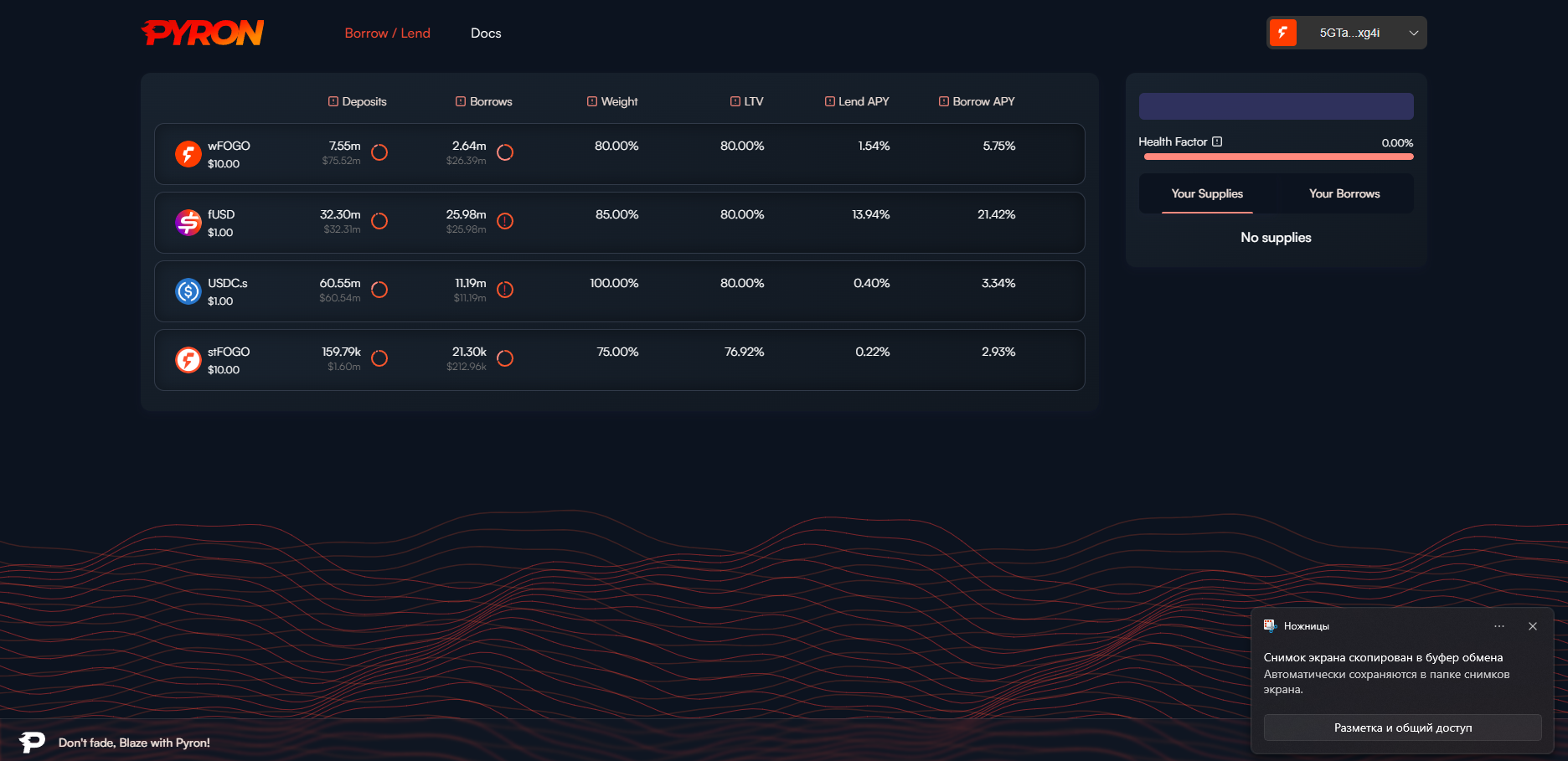
Task: Click the stFOGO token icon
Action: coord(188,360)
